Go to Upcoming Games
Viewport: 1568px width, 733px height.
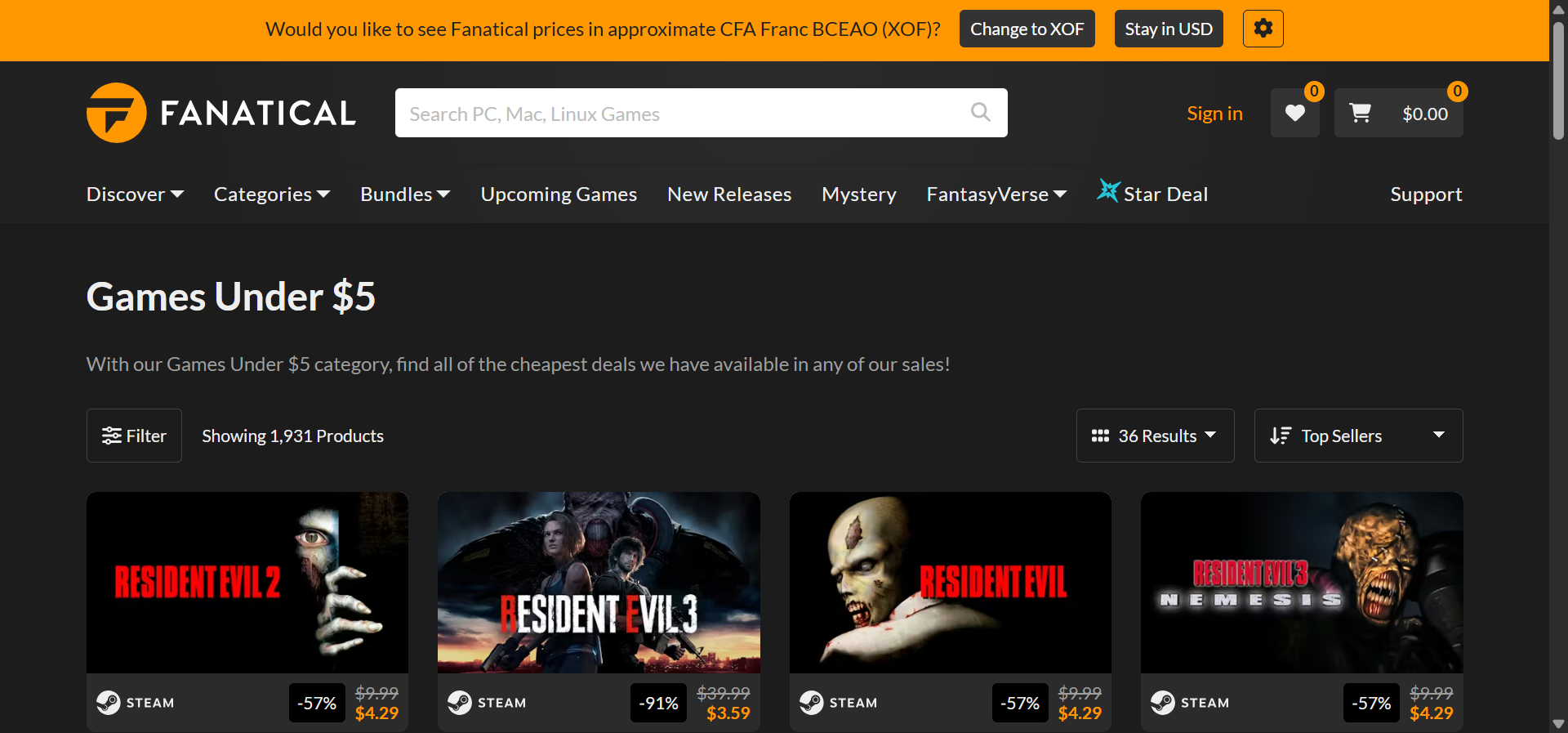(x=559, y=194)
